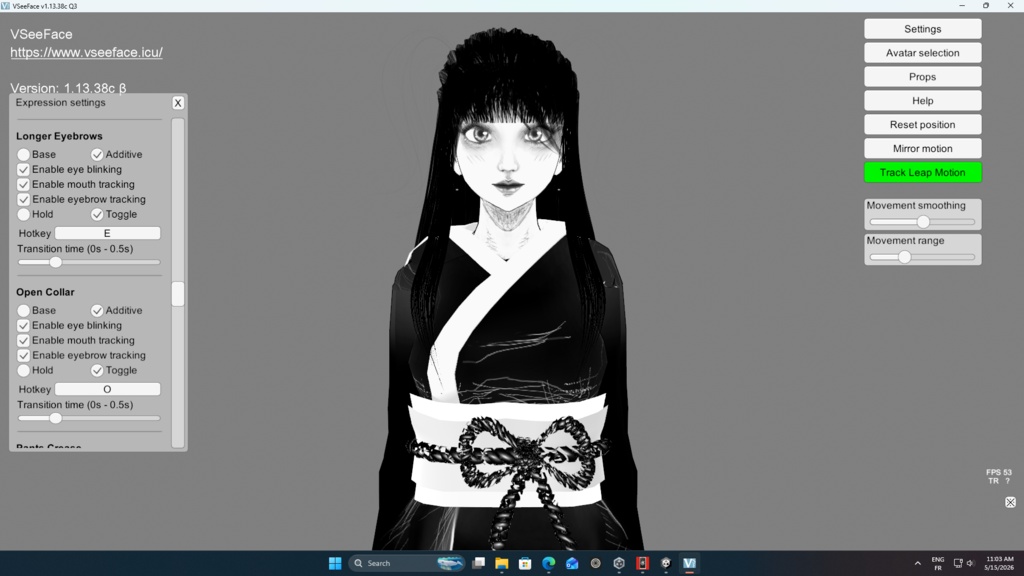Open the Props panel

tap(923, 77)
